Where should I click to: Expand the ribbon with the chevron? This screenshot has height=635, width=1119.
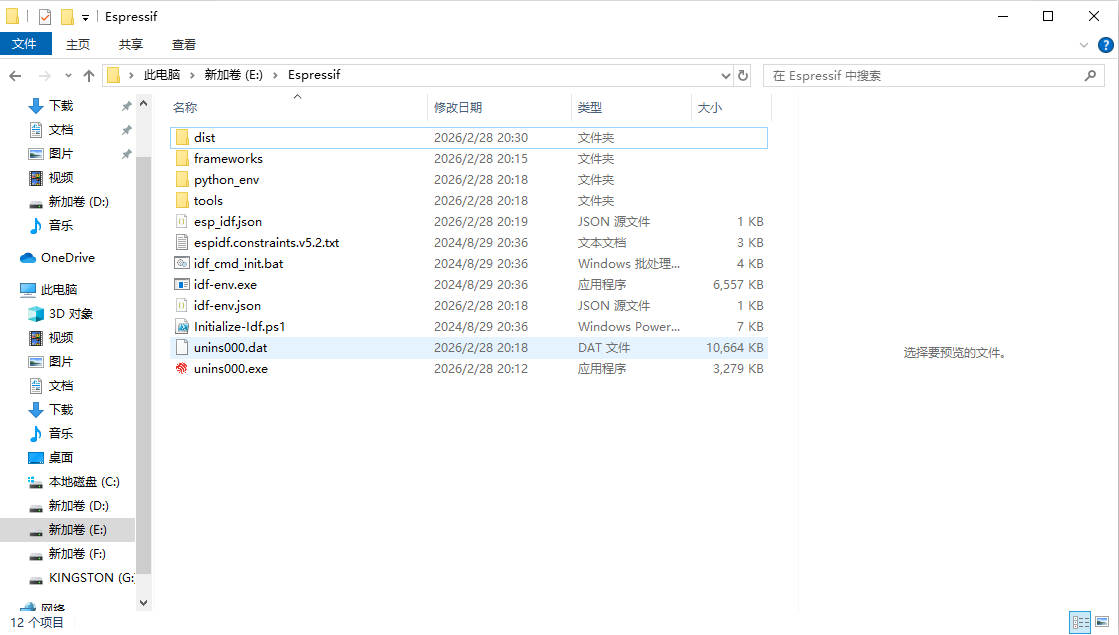point(1084,45)
